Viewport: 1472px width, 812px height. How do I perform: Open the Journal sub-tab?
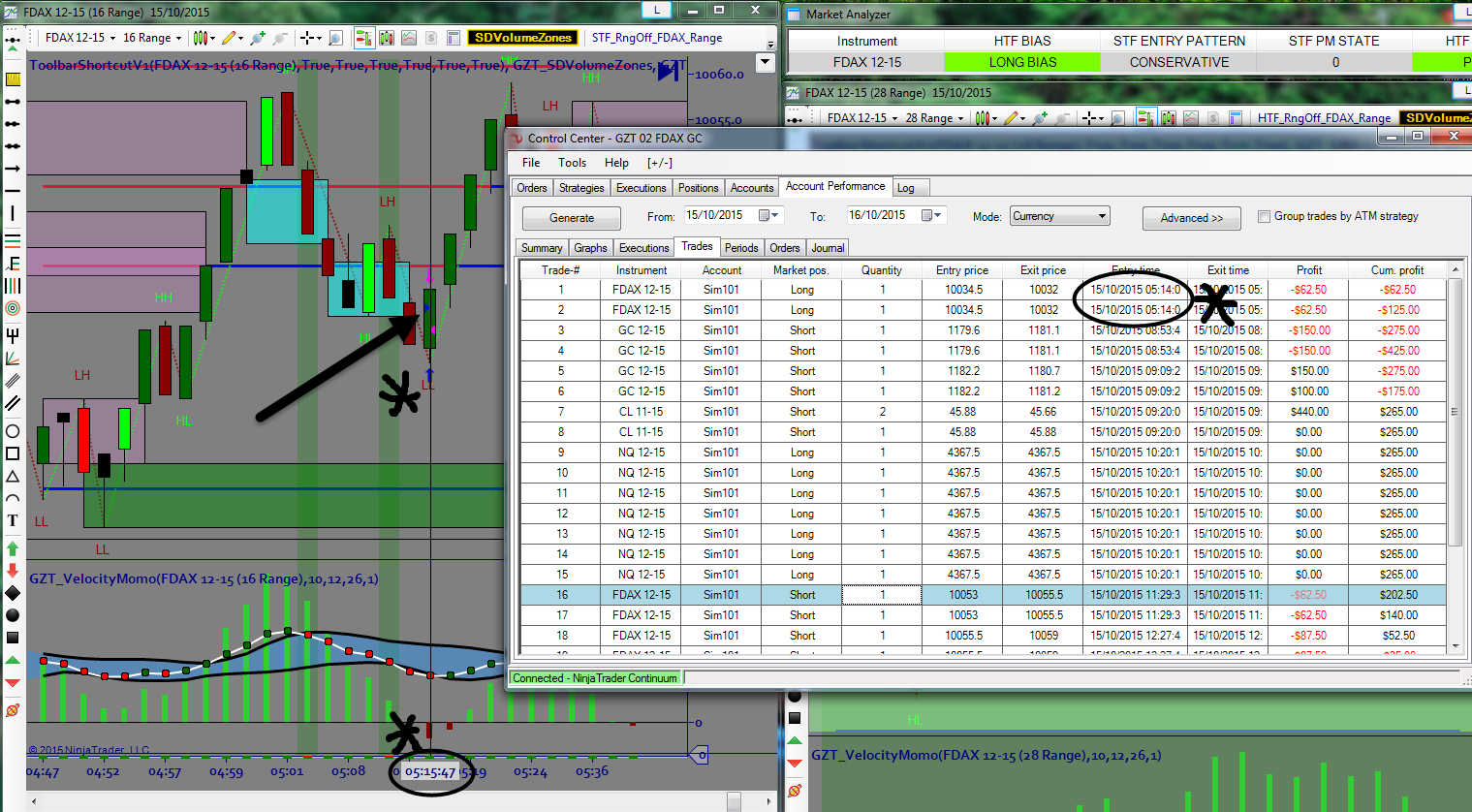(828, 248)
